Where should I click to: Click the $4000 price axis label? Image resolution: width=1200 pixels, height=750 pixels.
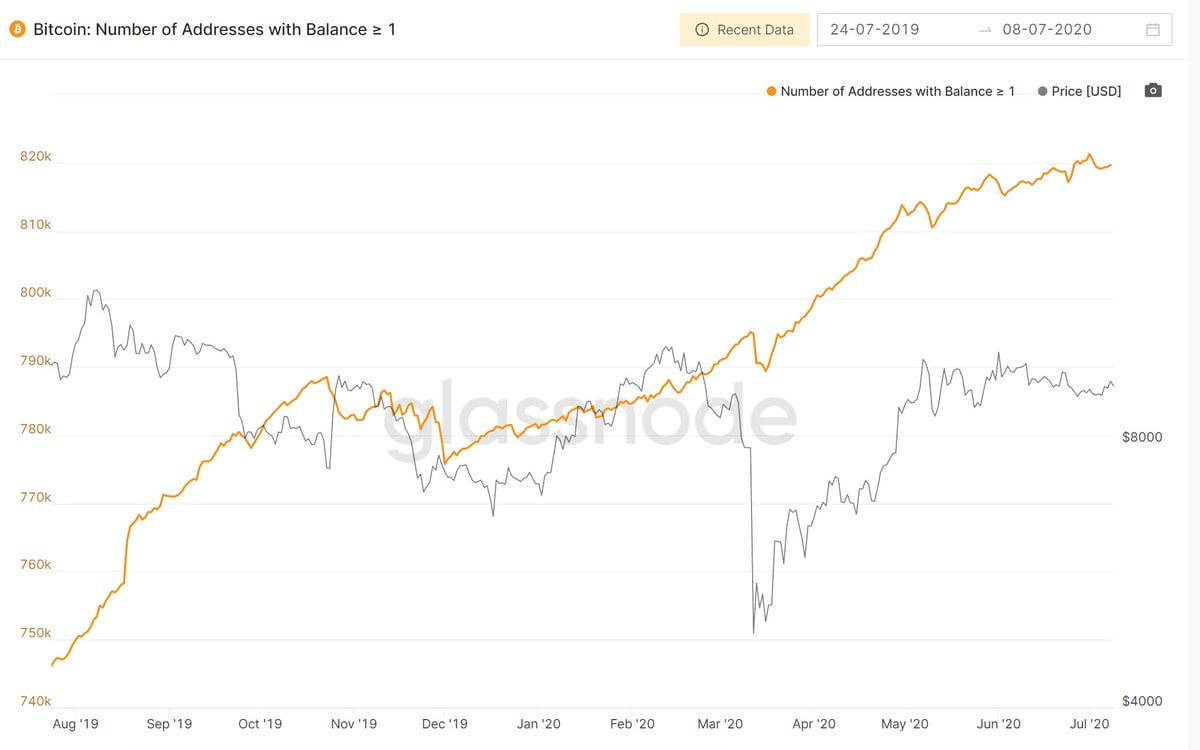pyautogui.click(x=1141, y=700)
